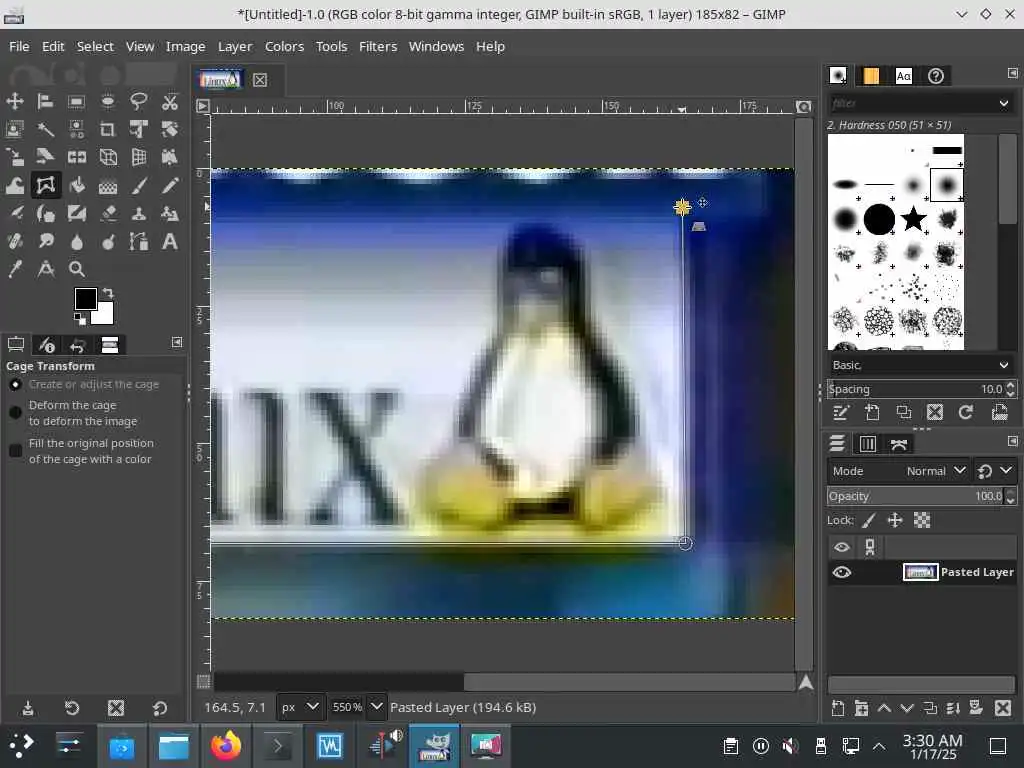Open tool options panel configuration menu
This screenshot has width=1024, height=768.
tap(177, 342)
